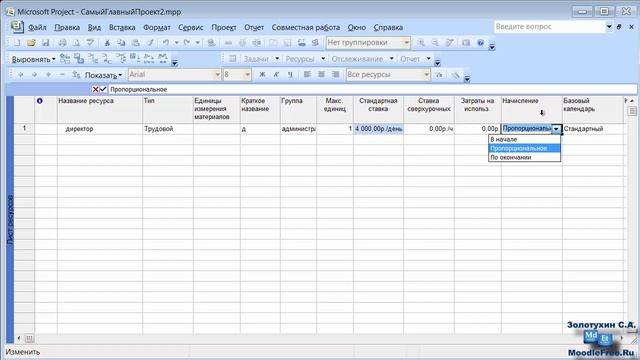Image resolution: width=640 pixels, height=360 pixels.
Task: Align text left in toolbar
Action: 307,75
